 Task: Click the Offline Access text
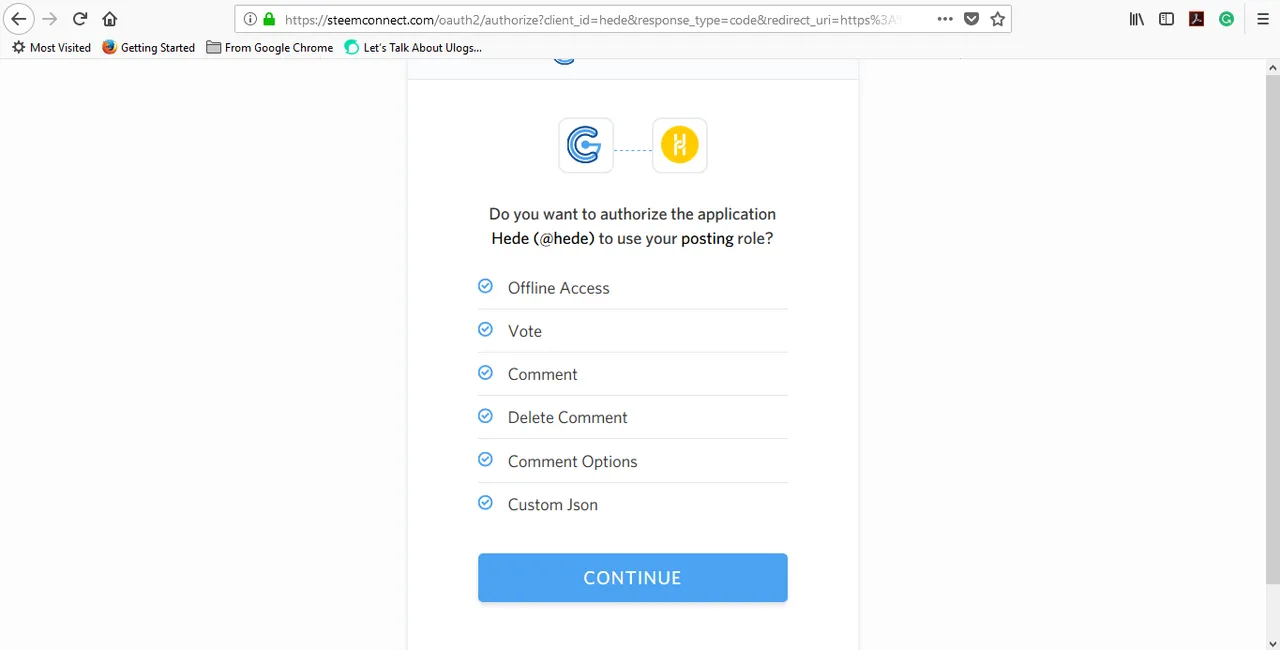click(558, 288)
